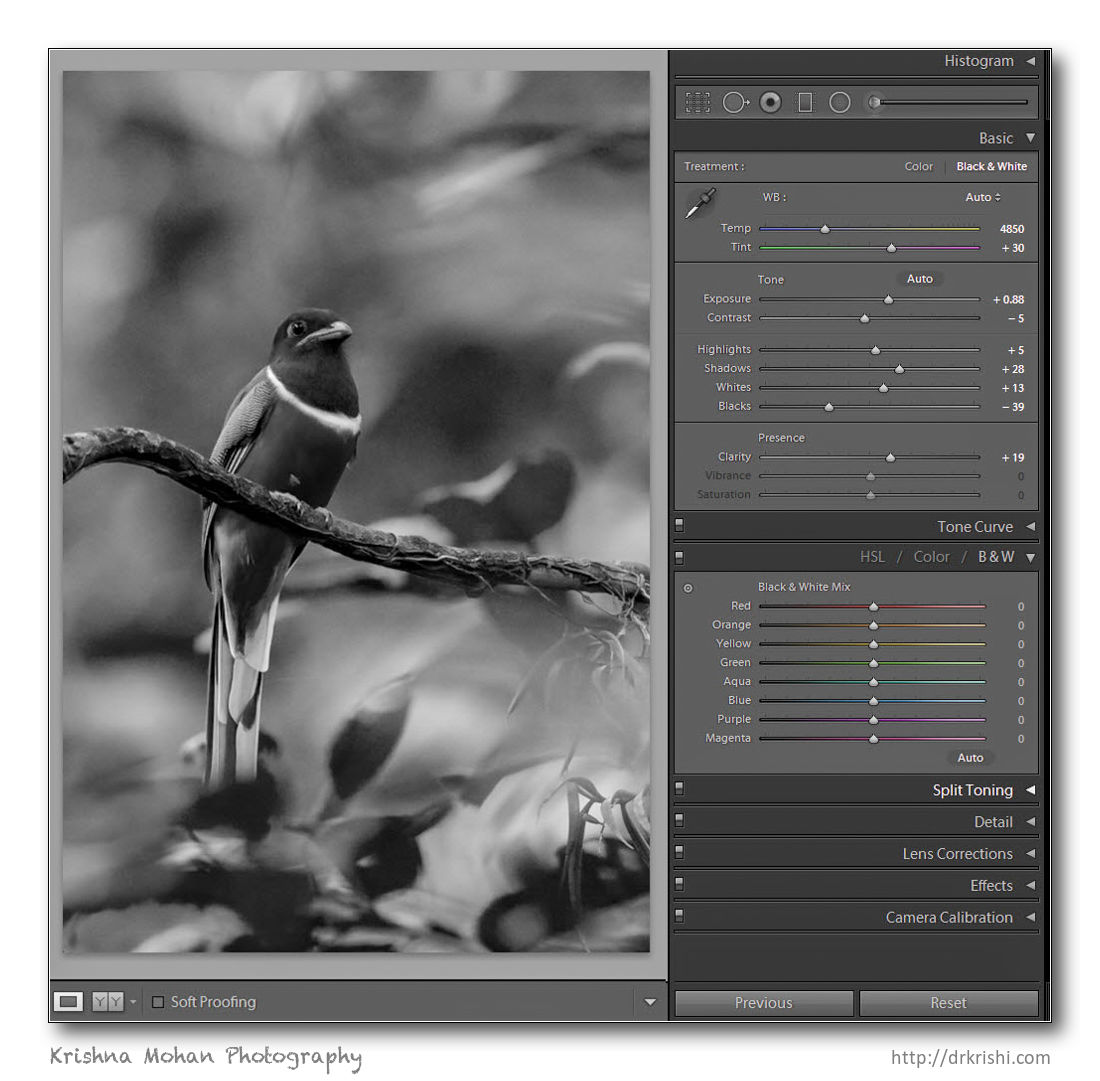Toggle the Tone Curve panel switch
This screenshot has height=1081, width=1100.
(679, 527)
